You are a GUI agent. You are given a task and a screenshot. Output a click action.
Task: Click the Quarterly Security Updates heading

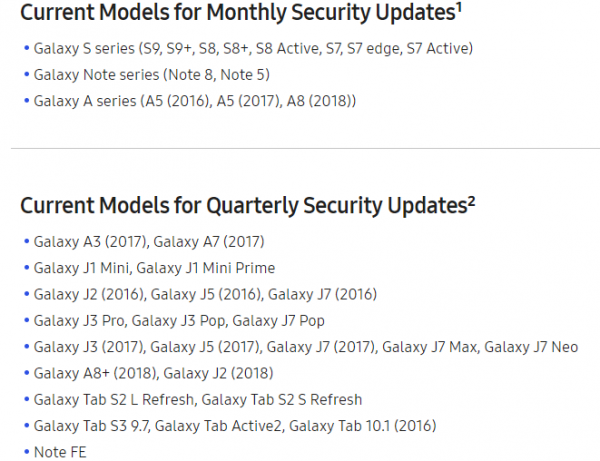click(x=242, y=206)
